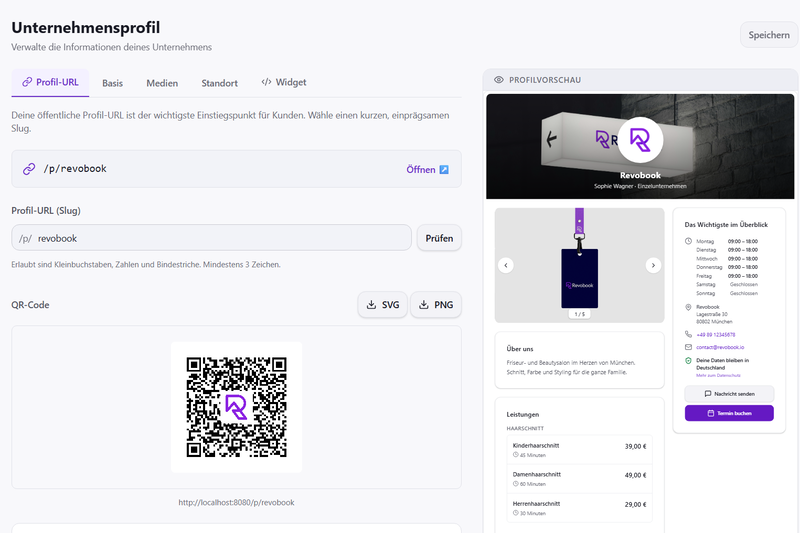Click the eye icon beside Profilvorschau
The height and width of the screenshot is (533, 800).
click(x=498, y=80)
